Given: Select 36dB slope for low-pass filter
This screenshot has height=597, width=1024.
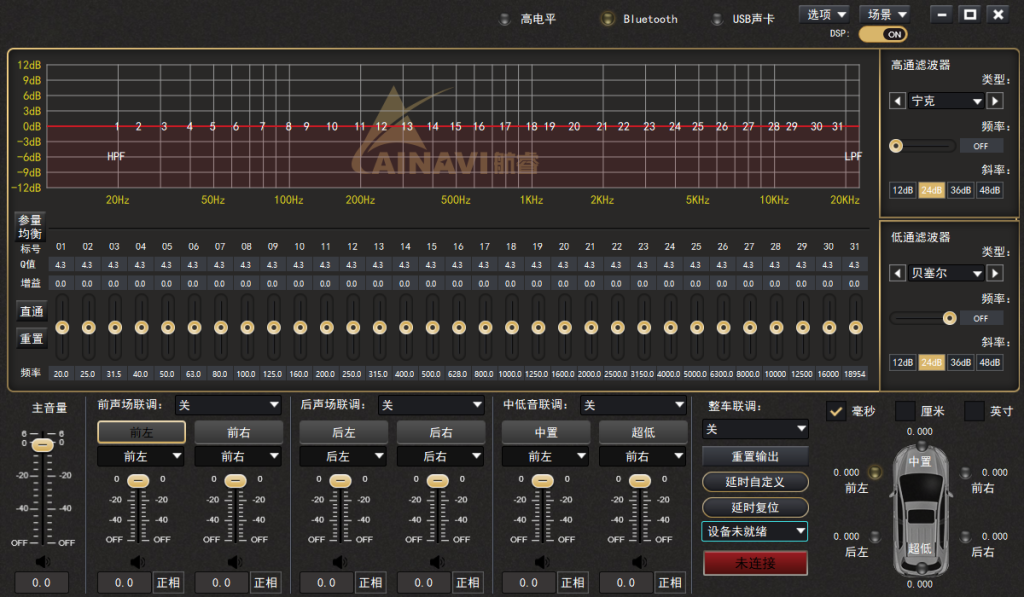Looking at the screenshot, I should [x=961, y=363].
